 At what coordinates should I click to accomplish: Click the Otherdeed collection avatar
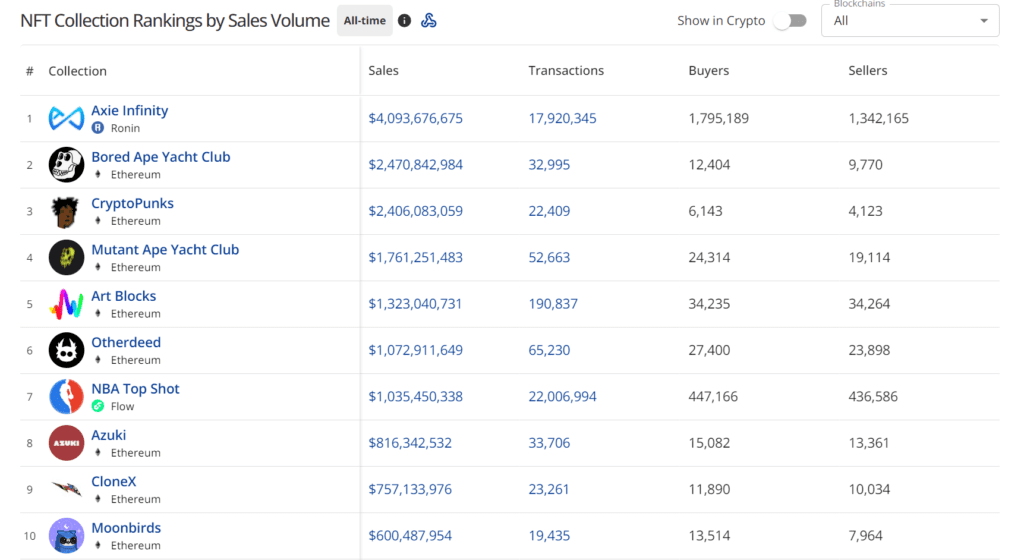click(67, 350)
